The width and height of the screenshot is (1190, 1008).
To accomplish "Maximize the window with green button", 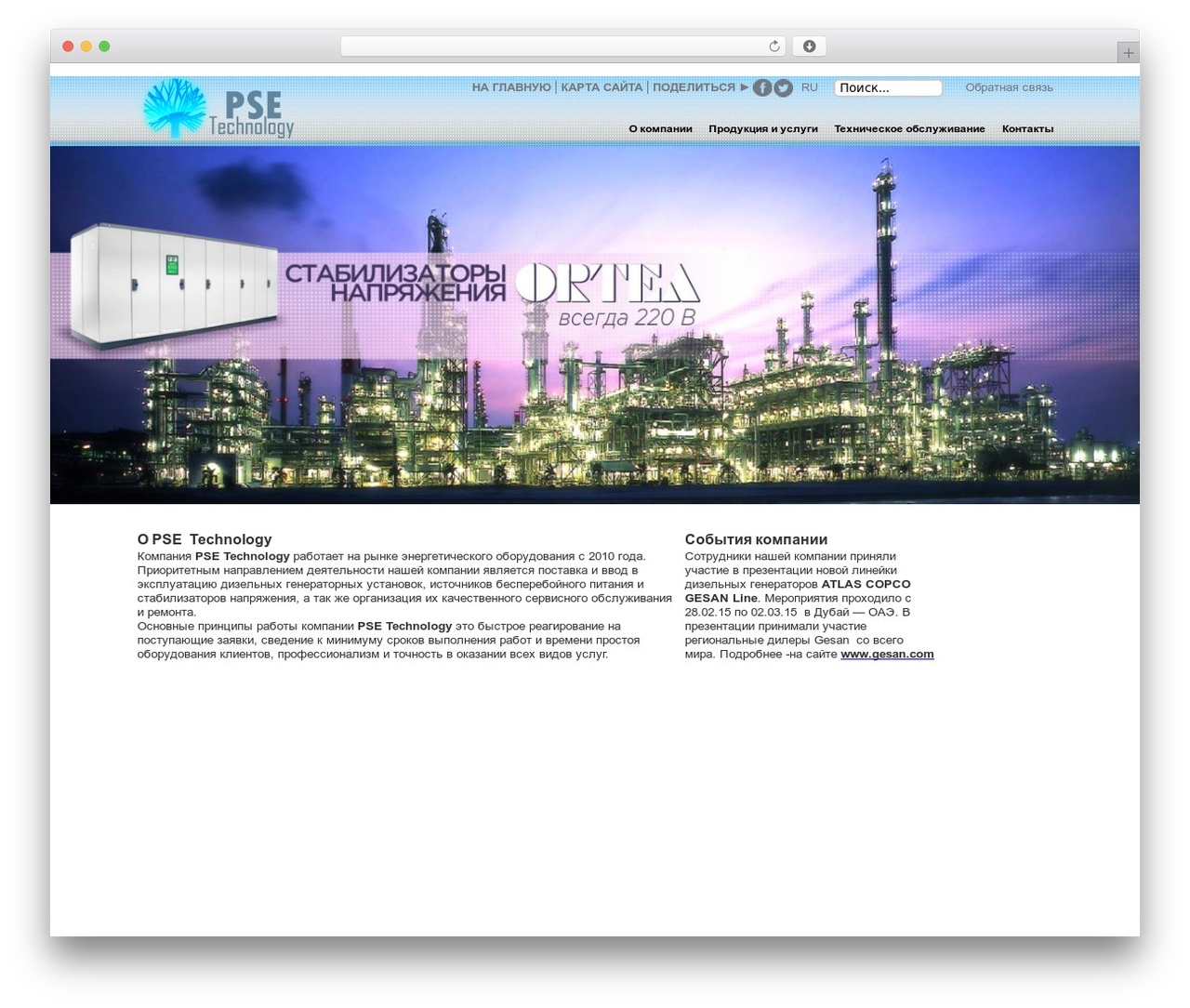I will coord(104,46).
